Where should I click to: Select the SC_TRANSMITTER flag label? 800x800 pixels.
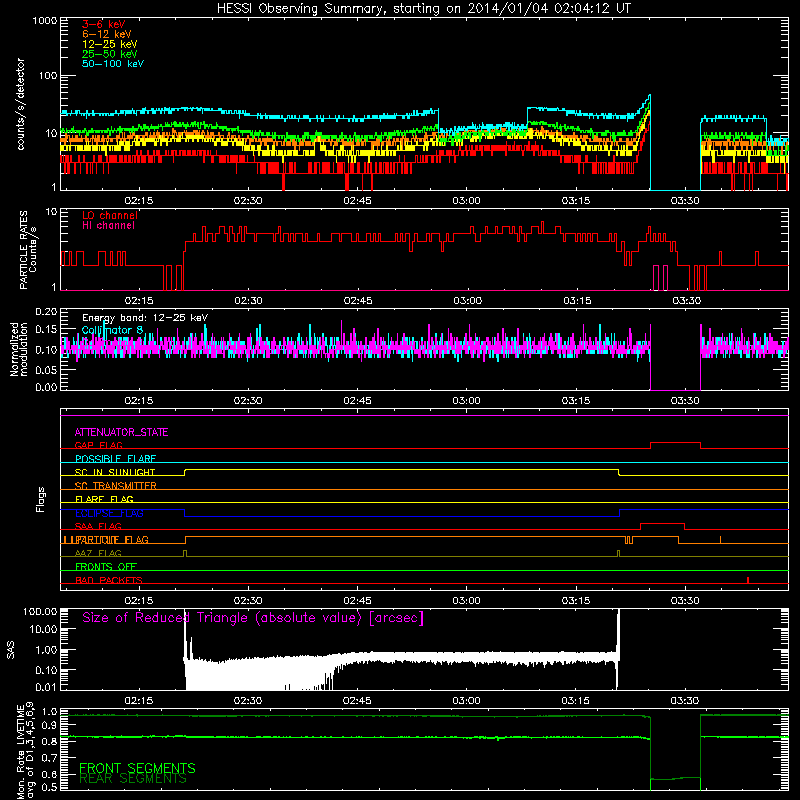115,486
